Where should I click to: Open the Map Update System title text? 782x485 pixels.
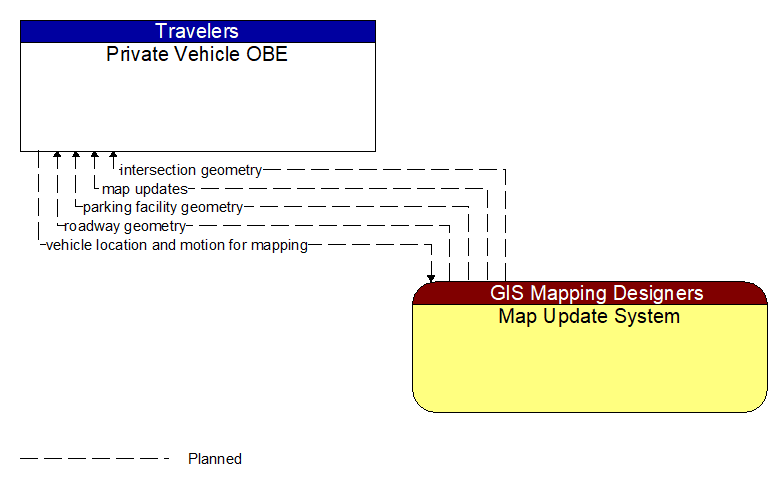589,317
